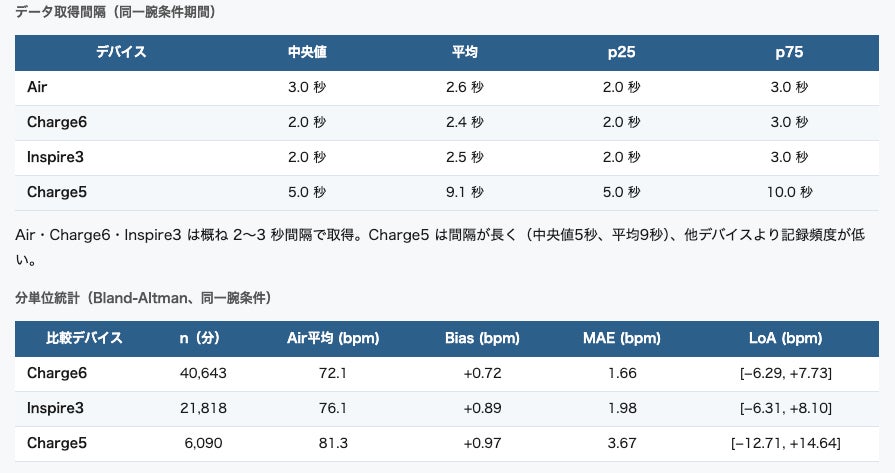
Task: Click Inspire3 in the interval table
Action: coord(55,157)
